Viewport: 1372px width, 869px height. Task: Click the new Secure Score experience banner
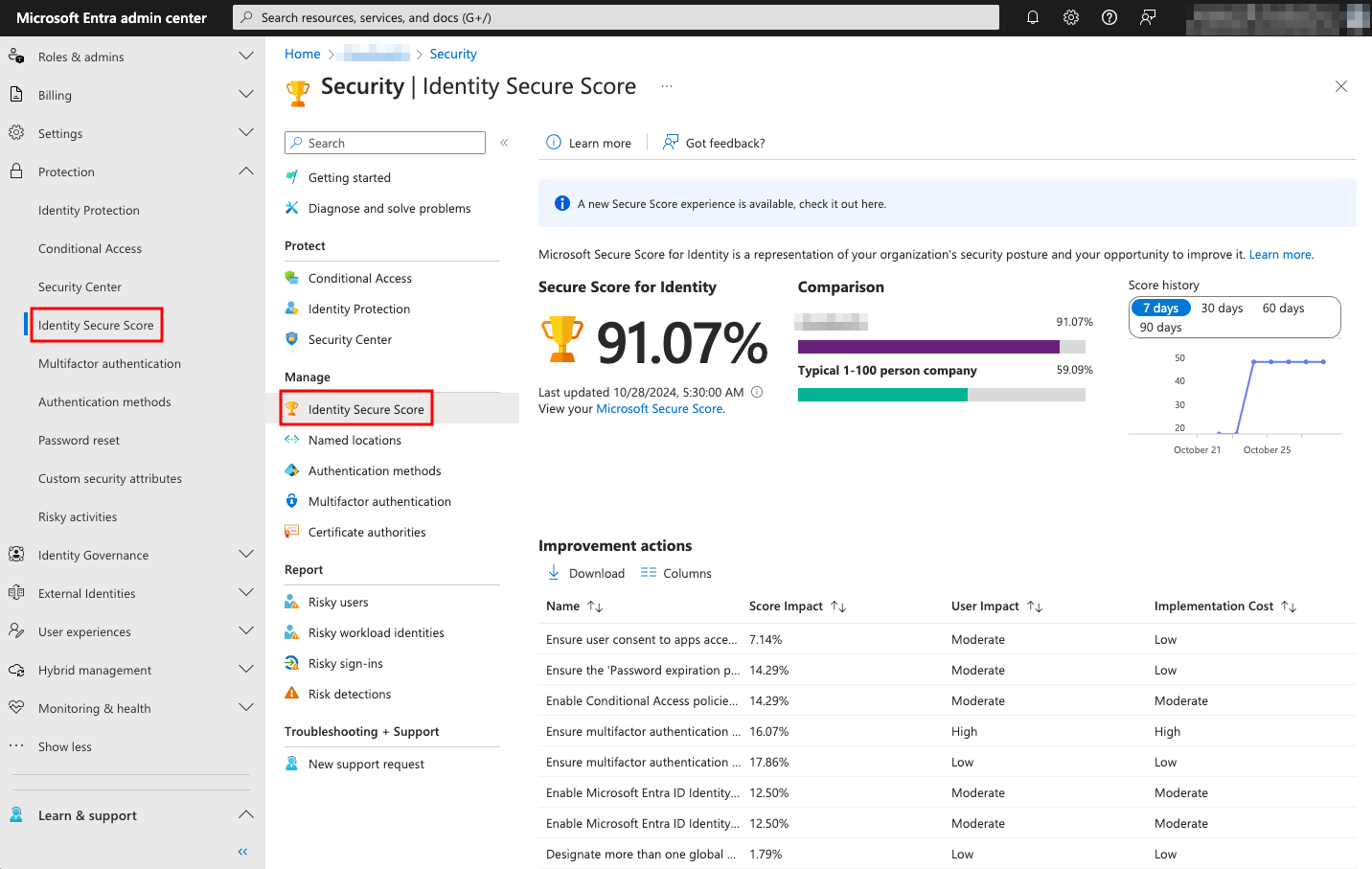(x=948, y=203)
